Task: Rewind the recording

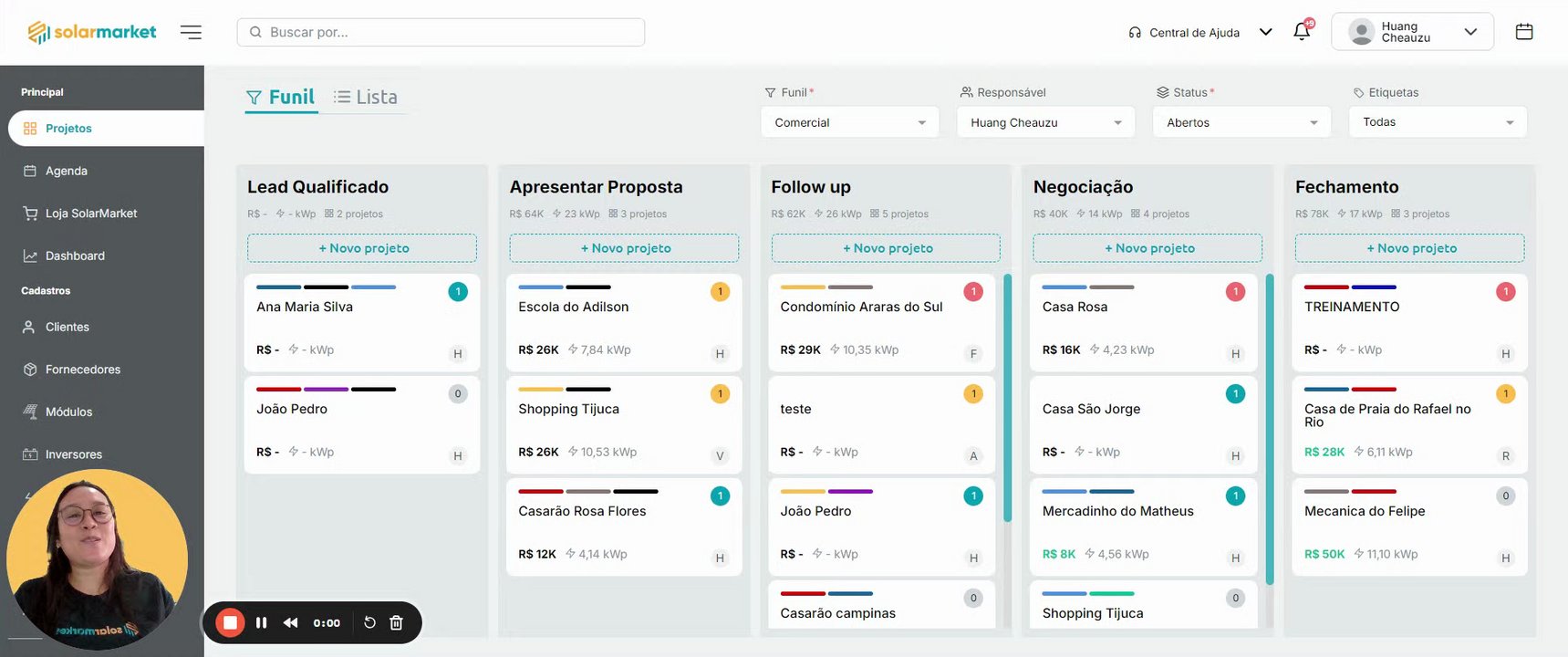Action: [x=290, y=622]
